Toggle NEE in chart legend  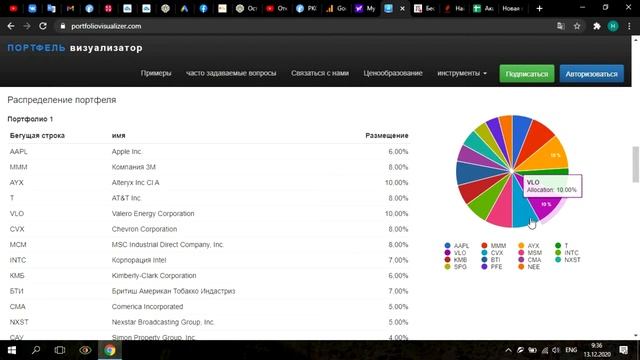[x=529, y=267]
